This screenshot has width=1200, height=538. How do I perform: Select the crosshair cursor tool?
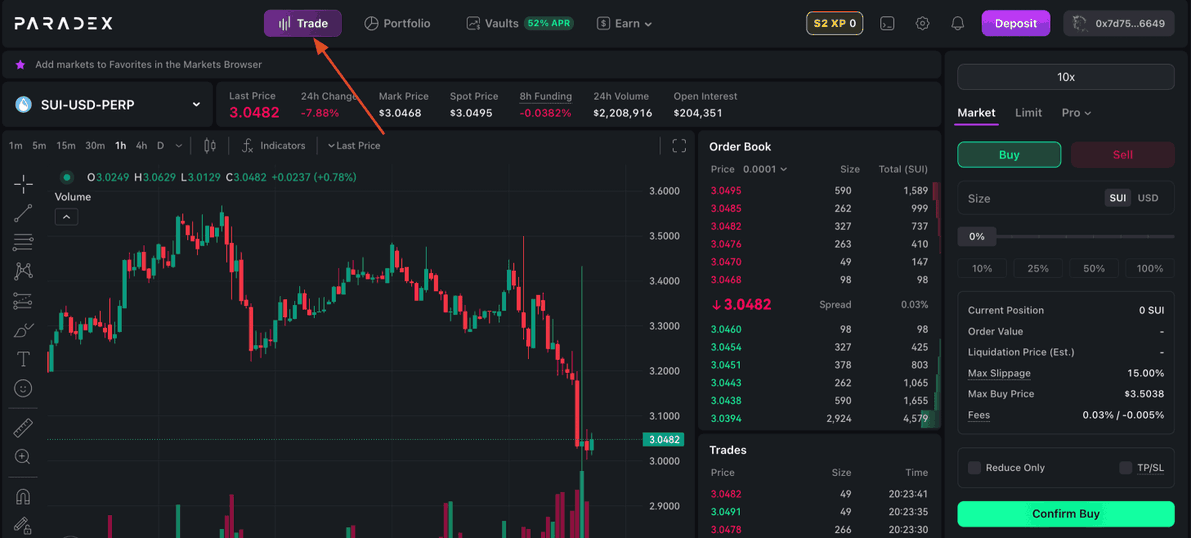coord(23,184)
